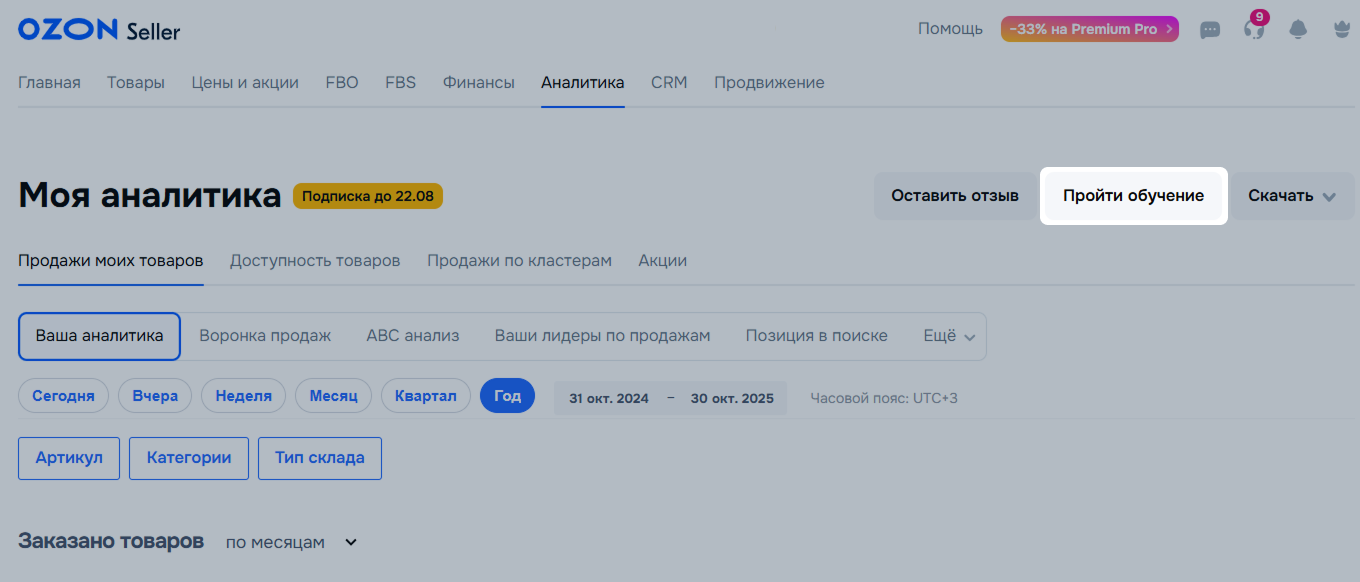1360x582 pixels.
Task: Select the Сегодня period option
Action: tap(63, 396)
